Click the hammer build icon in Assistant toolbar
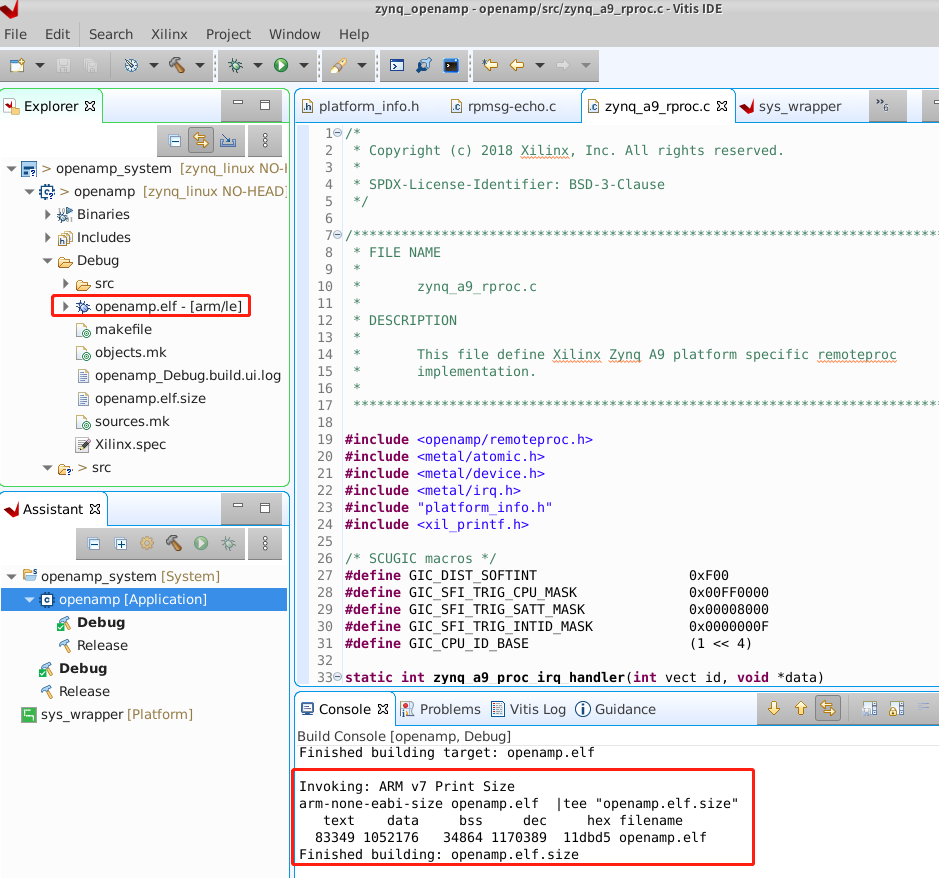 174,543
